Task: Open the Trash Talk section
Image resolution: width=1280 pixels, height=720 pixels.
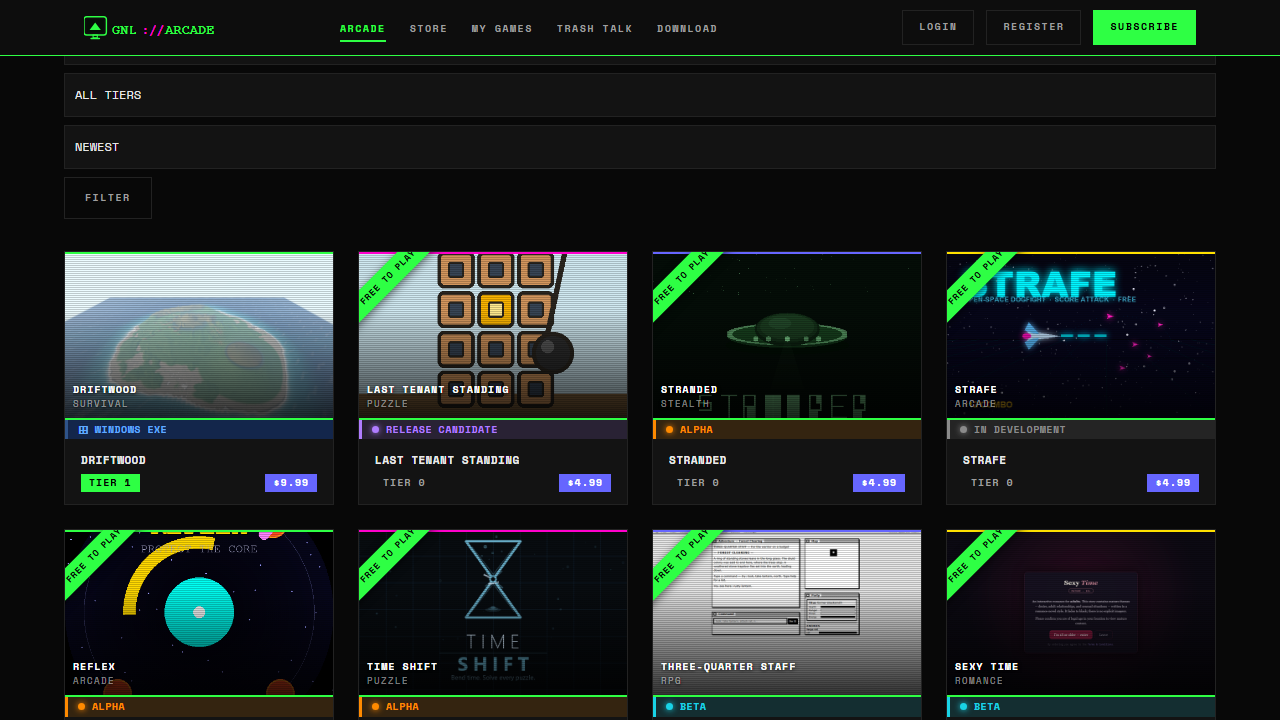Action: click(595, 29)
